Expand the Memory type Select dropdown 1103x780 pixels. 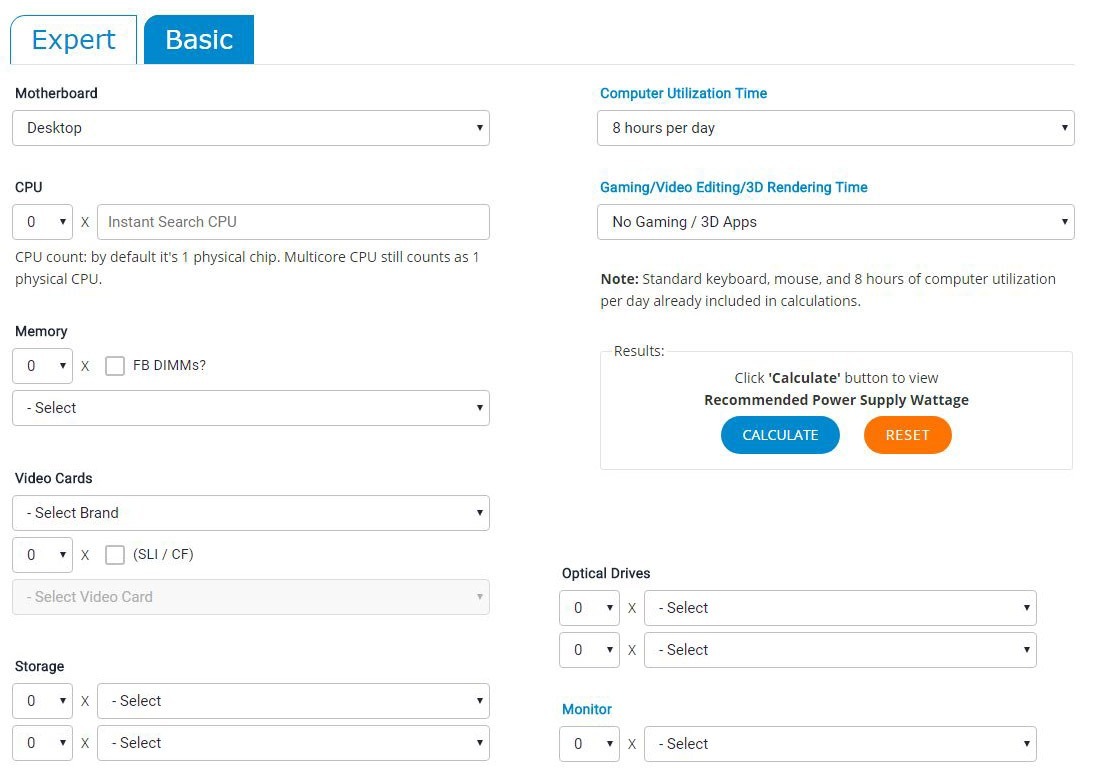(250, 408)
